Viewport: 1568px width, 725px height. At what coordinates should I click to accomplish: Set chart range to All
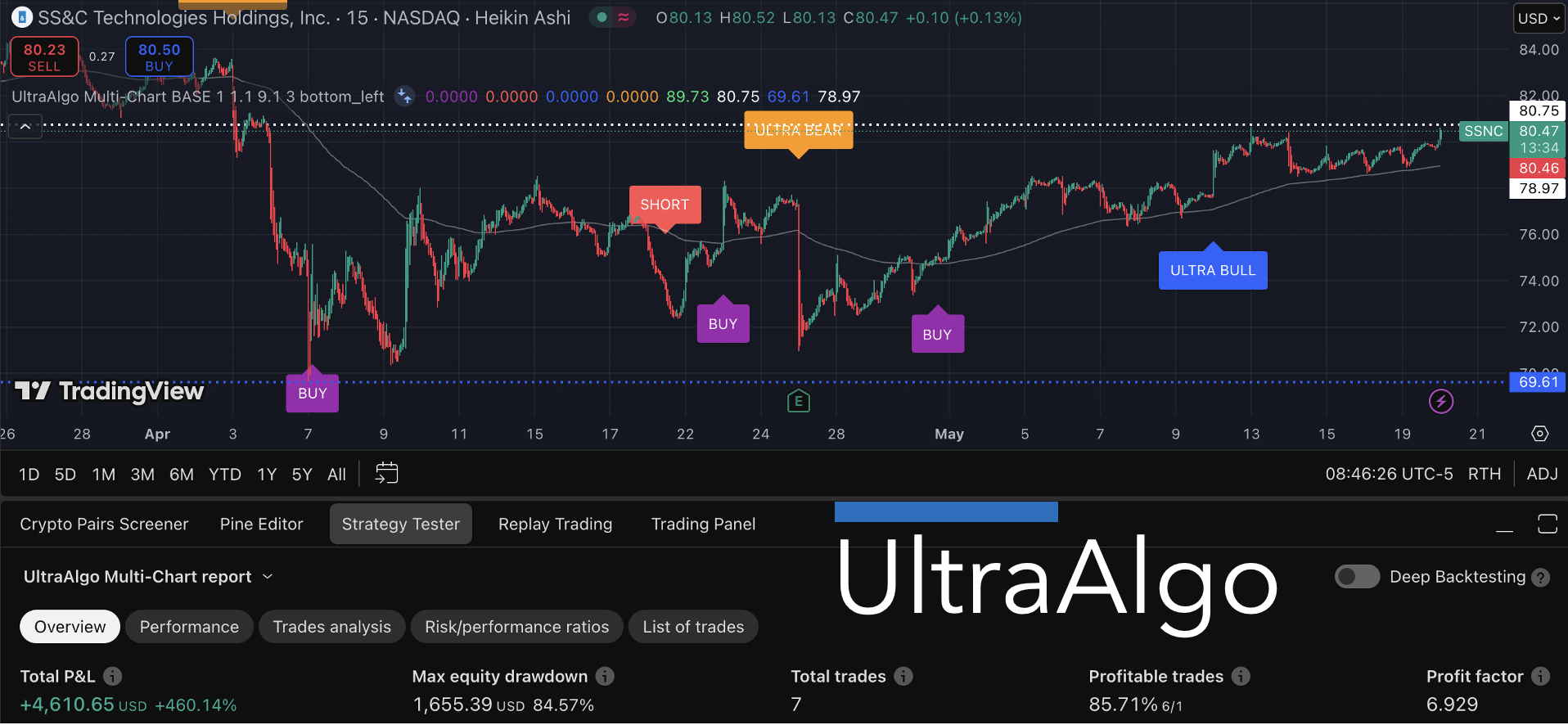(336, 474)
